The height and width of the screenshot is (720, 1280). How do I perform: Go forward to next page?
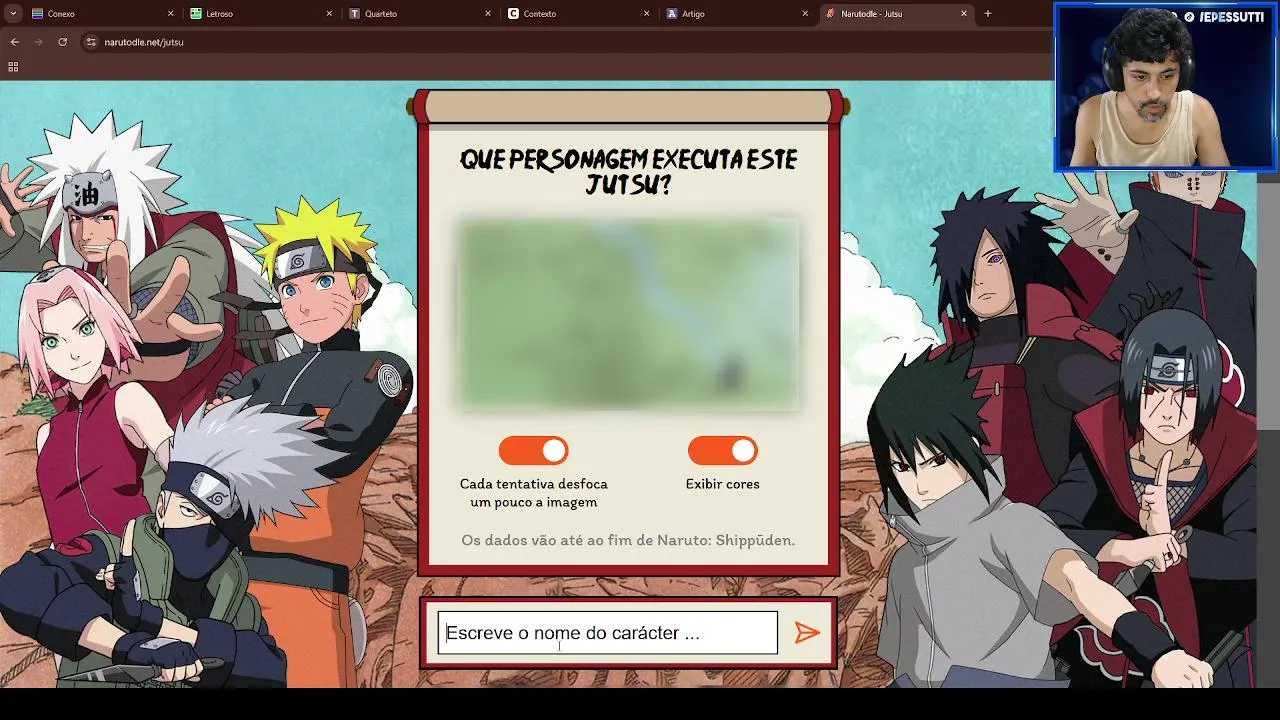[x=38, y=42]
